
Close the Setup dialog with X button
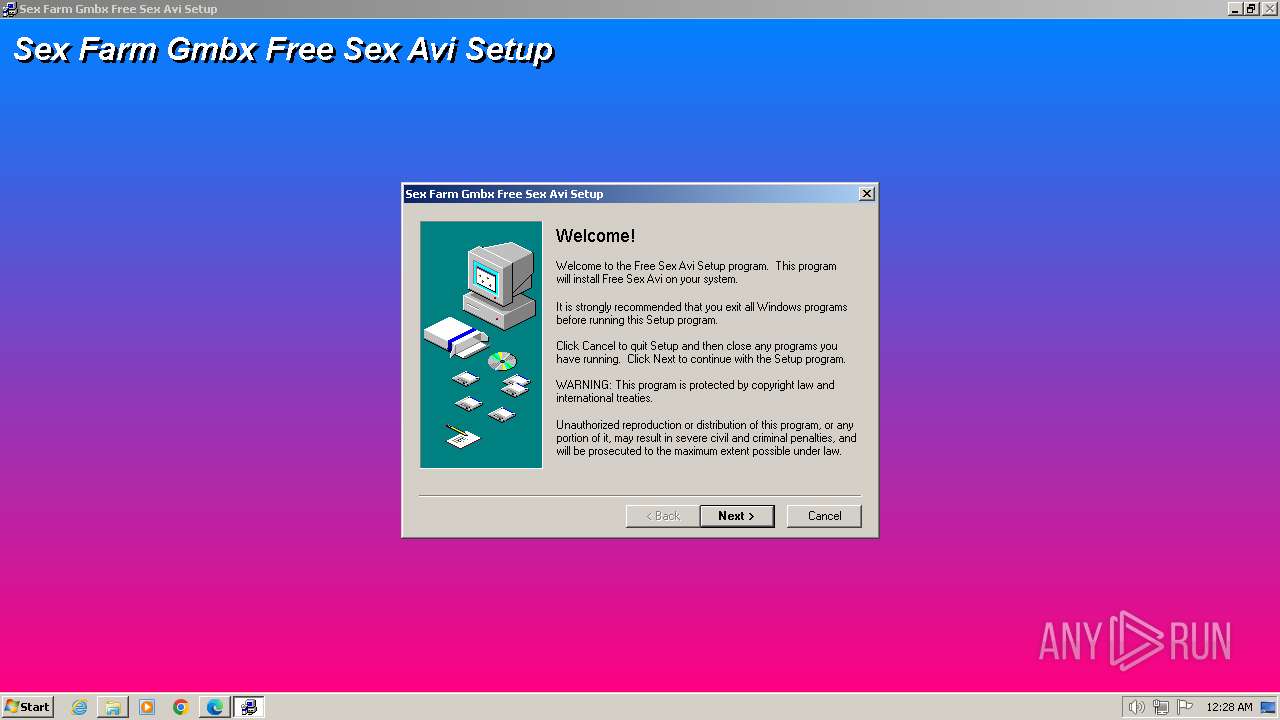[x=867, y=194]
